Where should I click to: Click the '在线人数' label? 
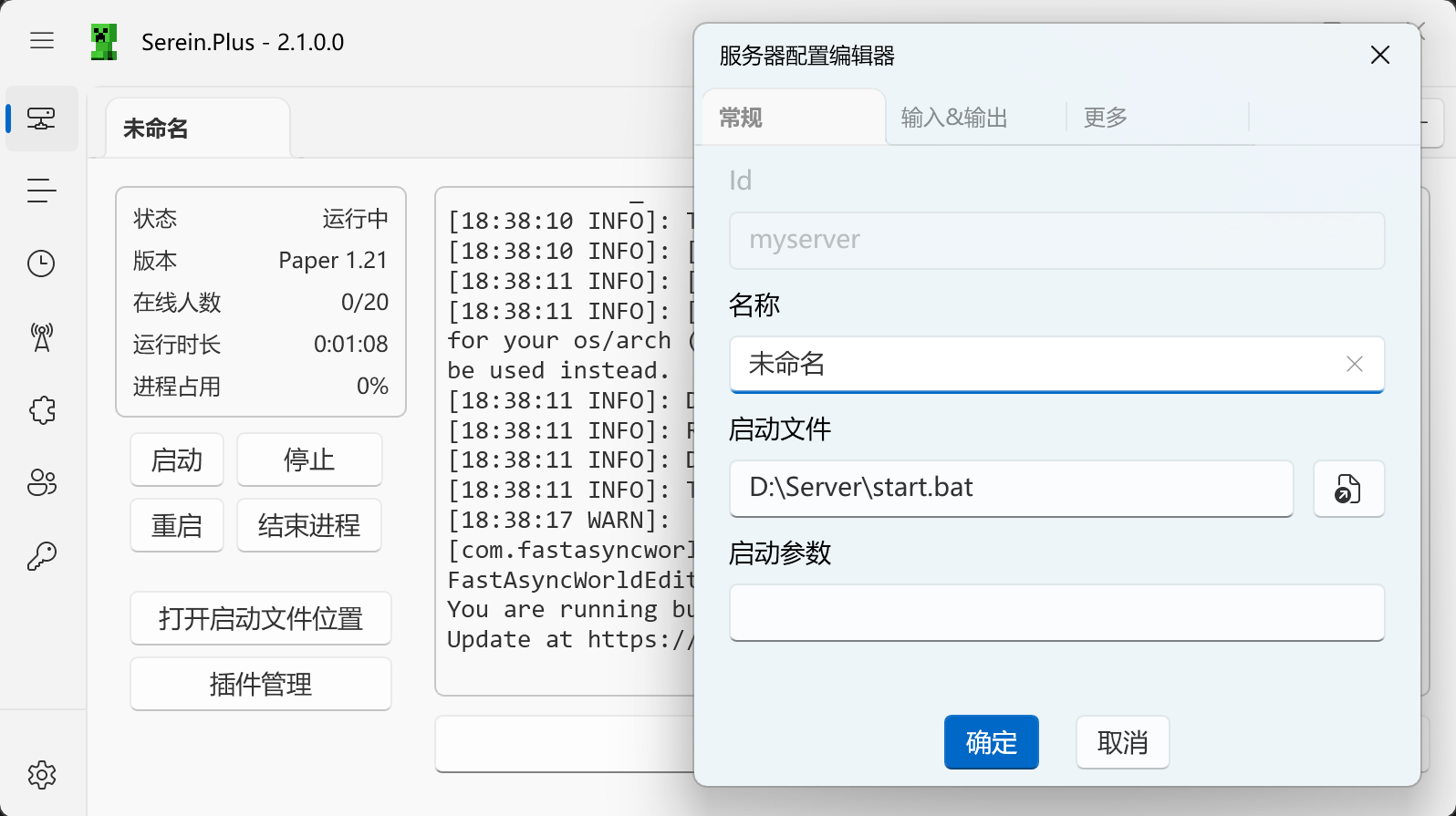(x=177, y=303)
